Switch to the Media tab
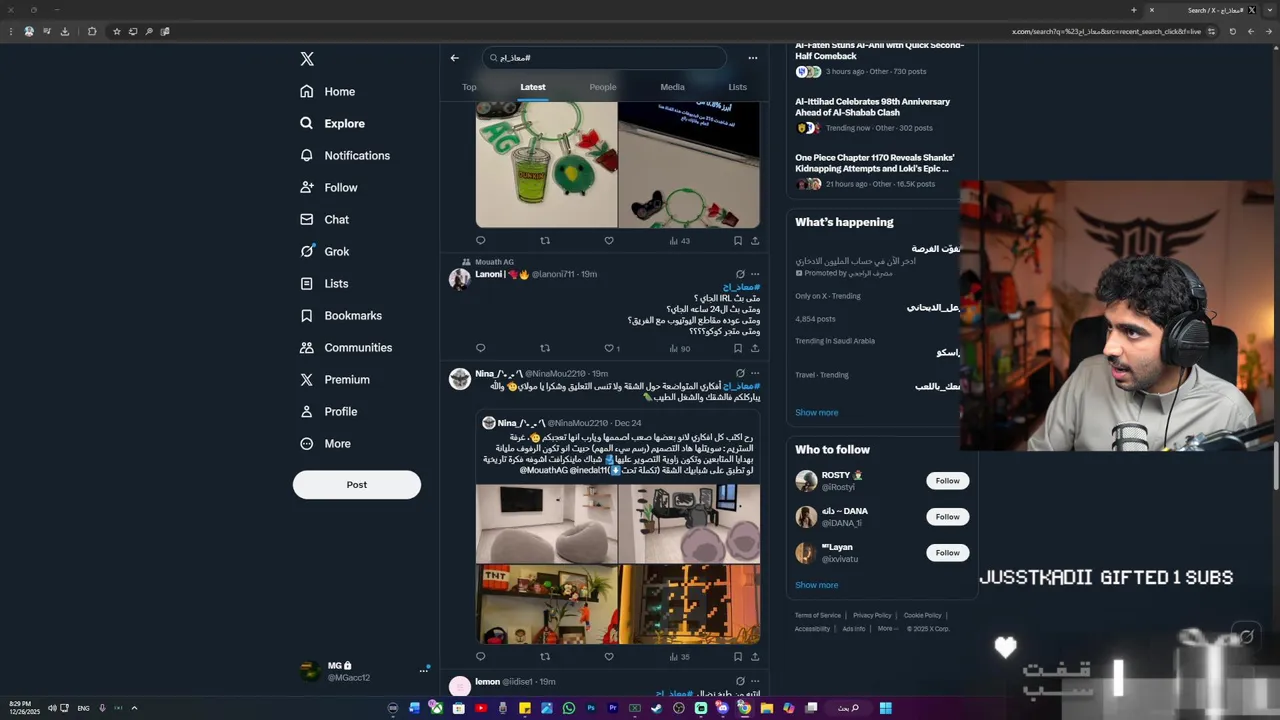The width and height of the screenshot is (1280, 720). [672, 87]
